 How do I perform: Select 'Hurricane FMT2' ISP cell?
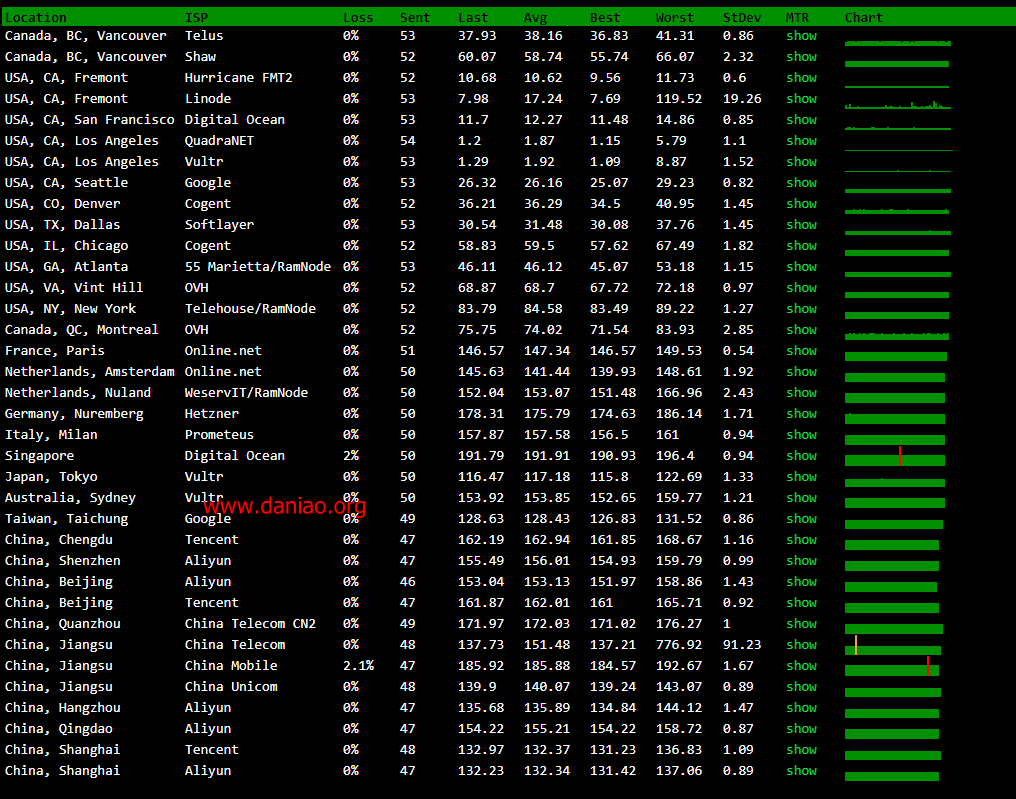pyautogui.click(x=238, y=78)
